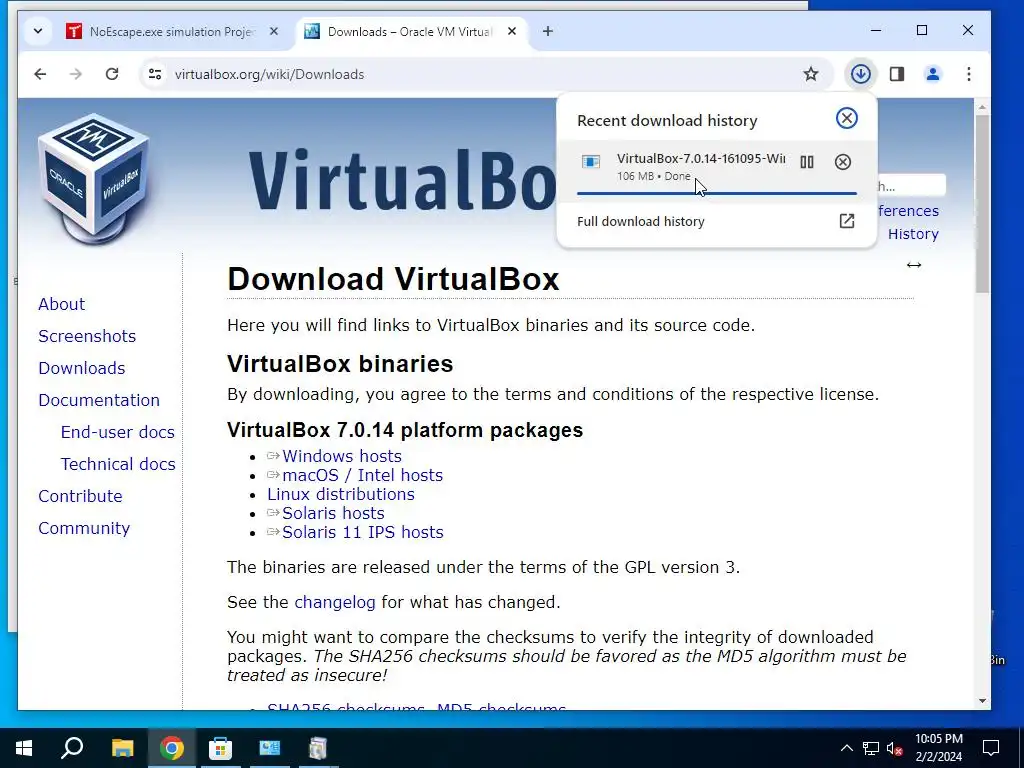
Task: Click the external link icon for download history
Action: point(846,221)
